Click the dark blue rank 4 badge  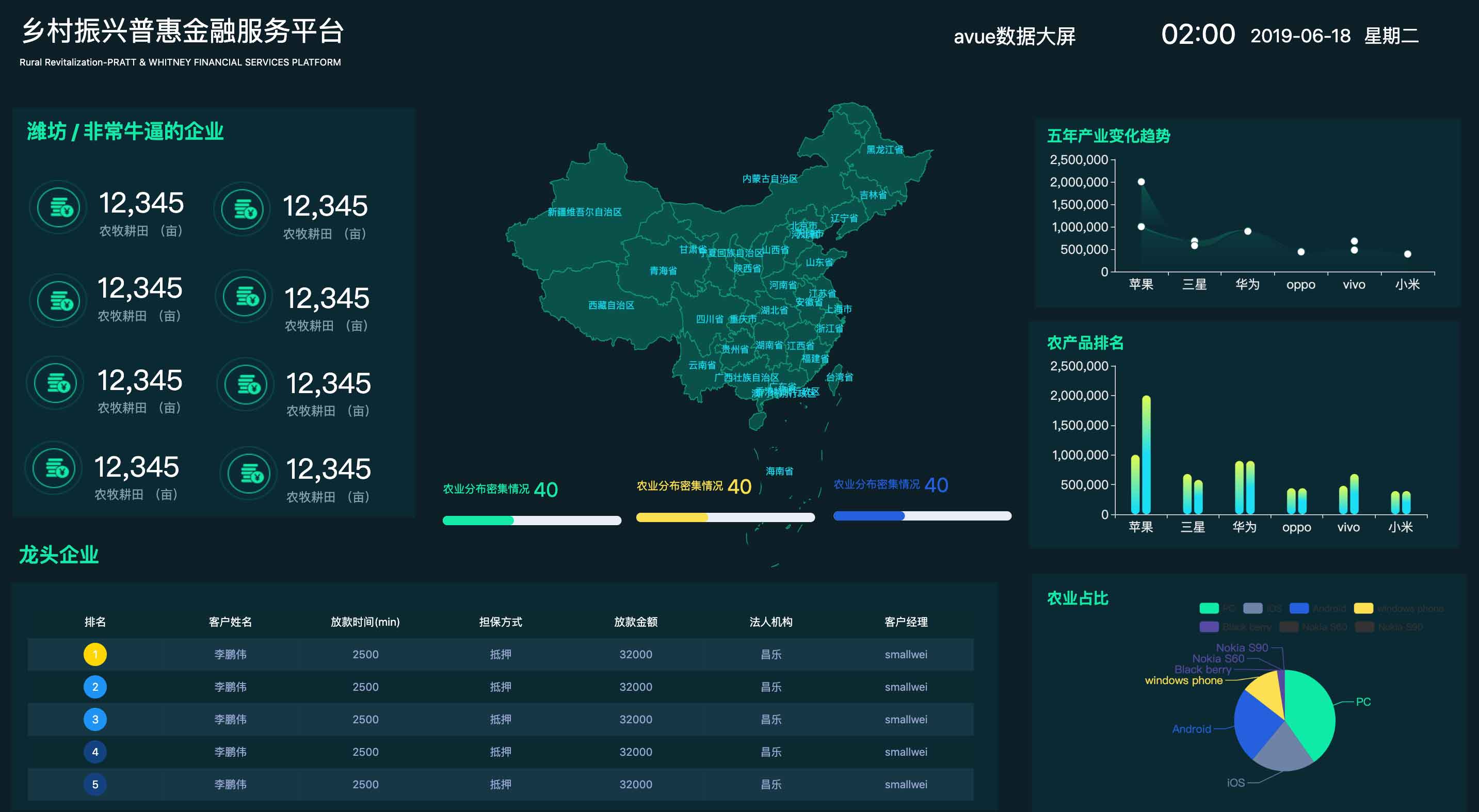click(x=95, y=752)
